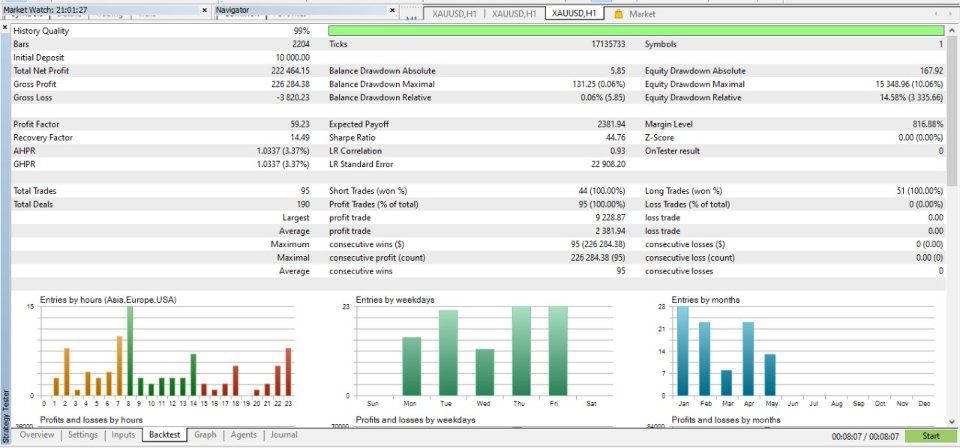Click the Short Trades 44 (100.00%) value

(602, 191)
